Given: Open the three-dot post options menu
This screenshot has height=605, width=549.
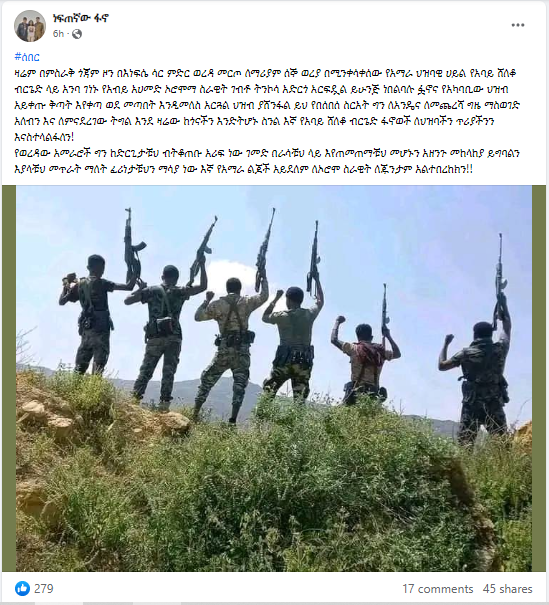Looking at the screenshot, I should (x=518, y=25).
